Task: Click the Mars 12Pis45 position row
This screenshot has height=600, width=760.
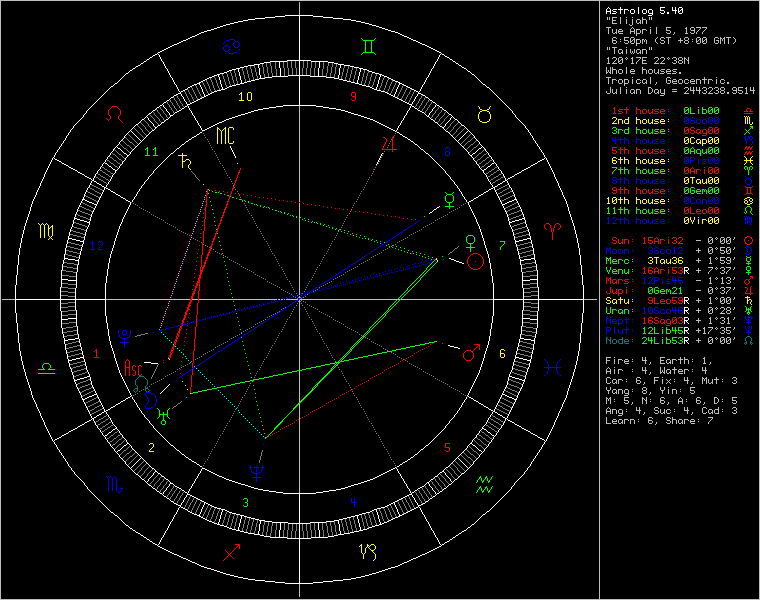Action: coord(679,281)
